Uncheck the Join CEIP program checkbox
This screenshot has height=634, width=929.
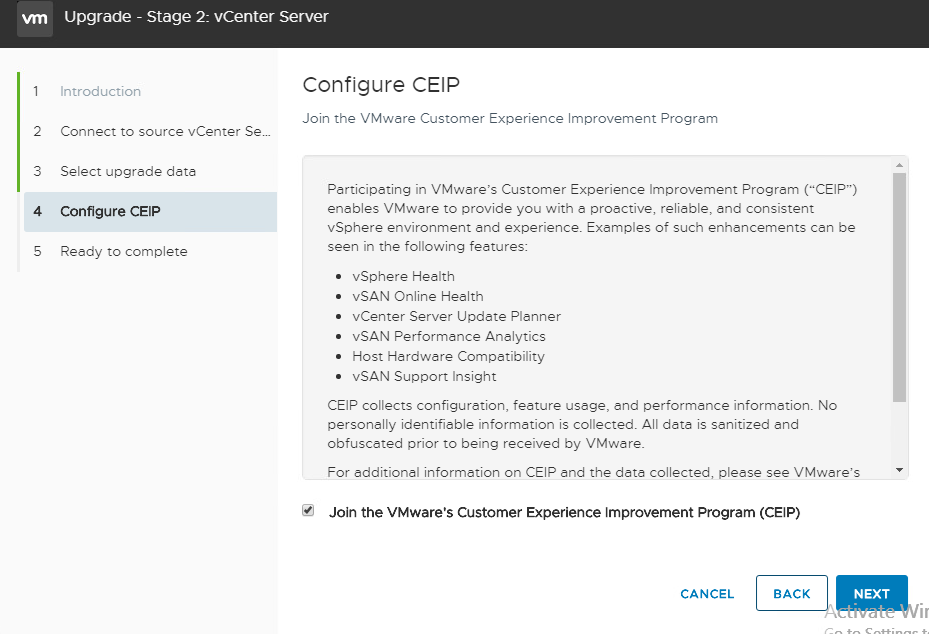point(308,510)
